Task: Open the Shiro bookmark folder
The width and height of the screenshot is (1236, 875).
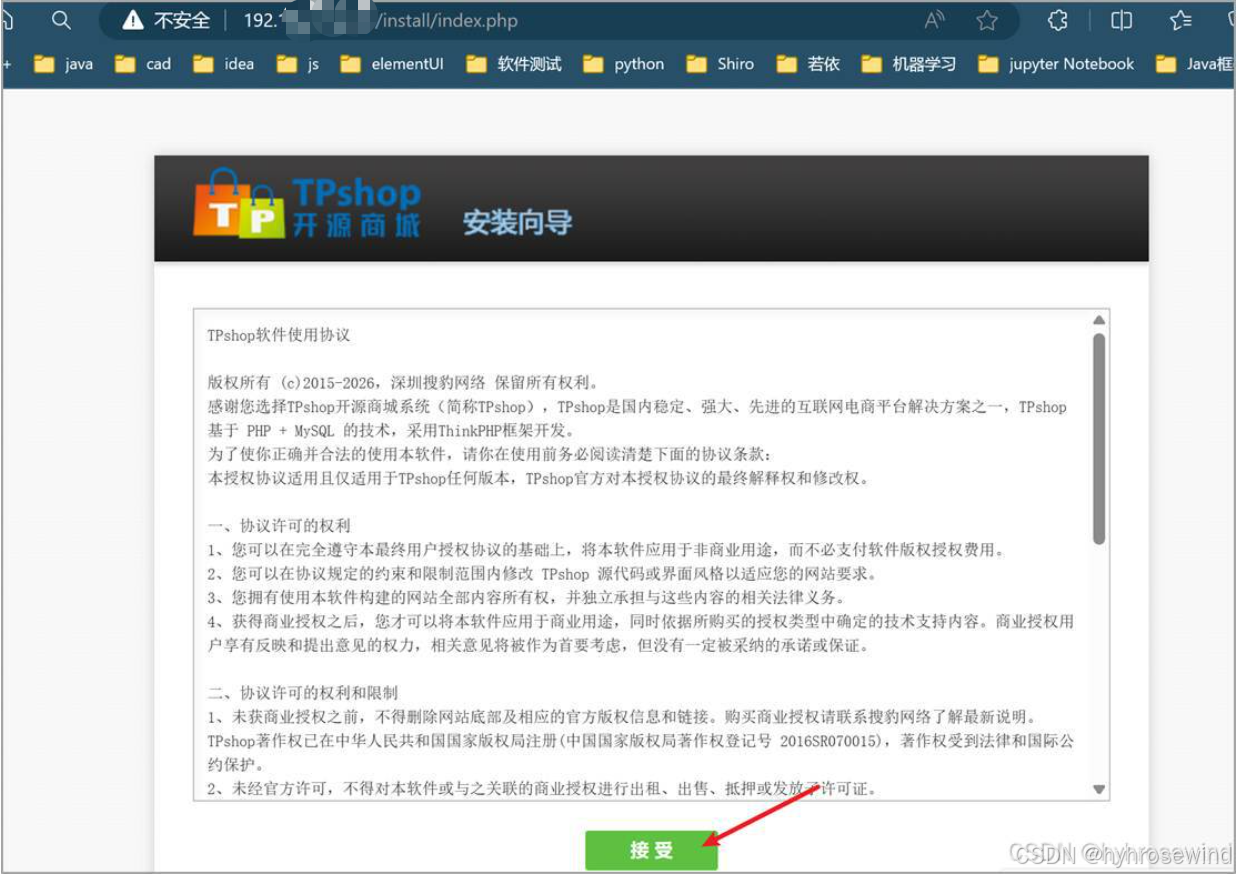Action: coord(720,64)
